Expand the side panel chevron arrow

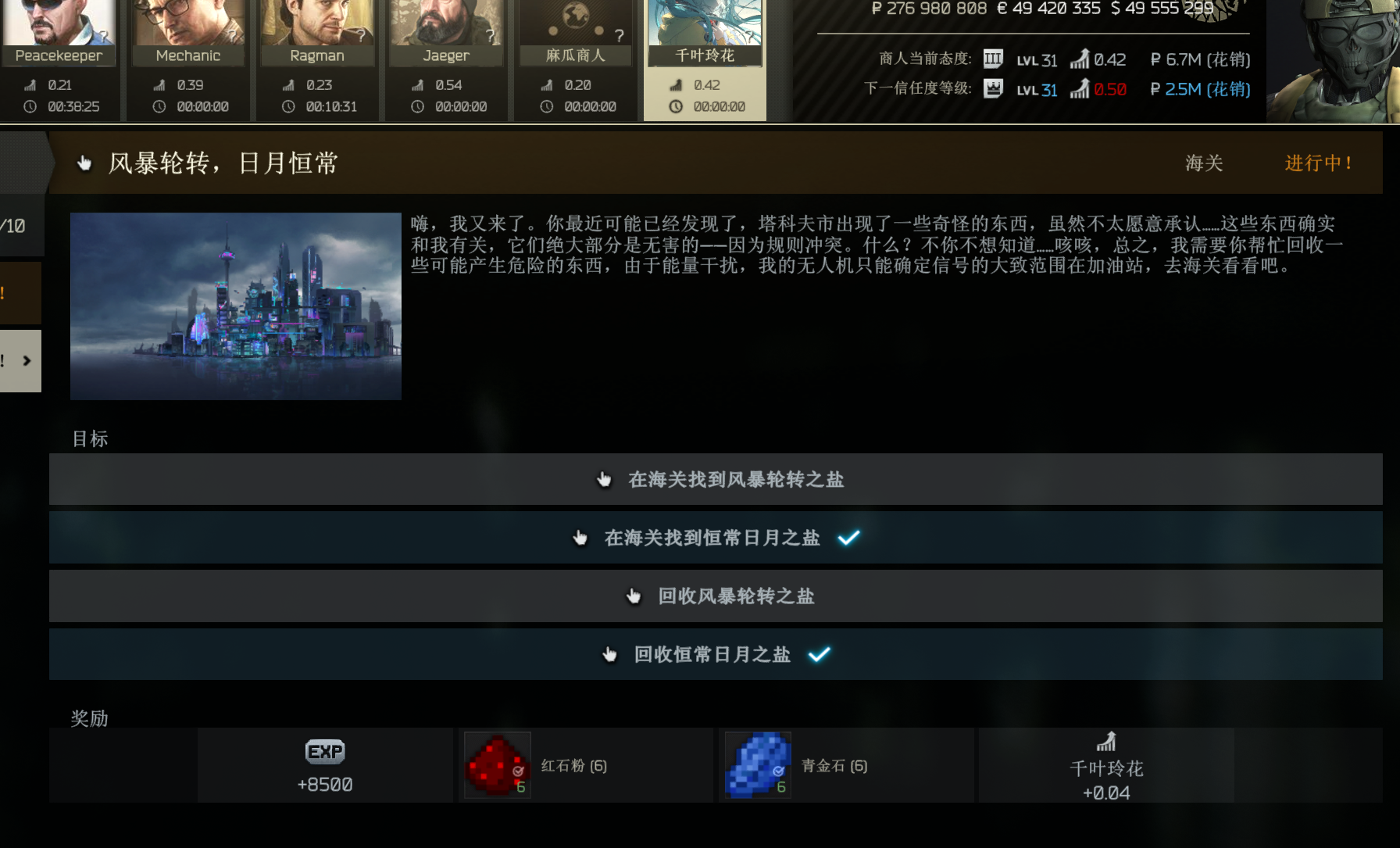(27, 361)
